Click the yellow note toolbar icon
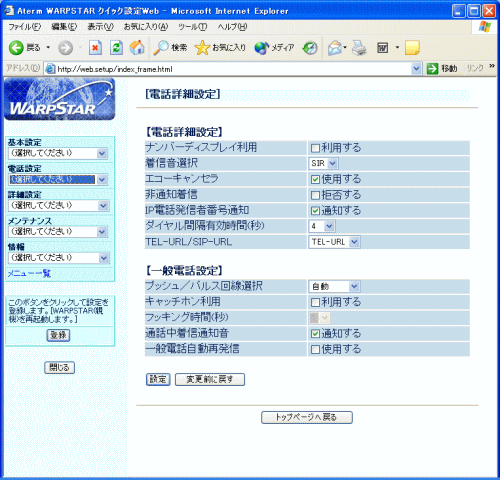 pyautogui.click(x=412, y=48)
